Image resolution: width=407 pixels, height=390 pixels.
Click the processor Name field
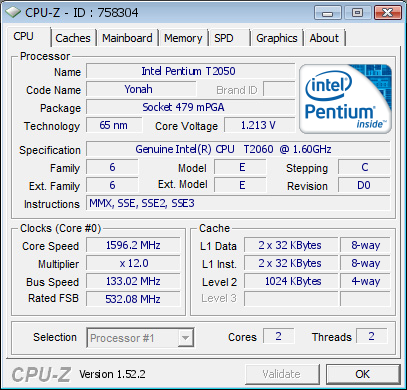pos(191,71)
